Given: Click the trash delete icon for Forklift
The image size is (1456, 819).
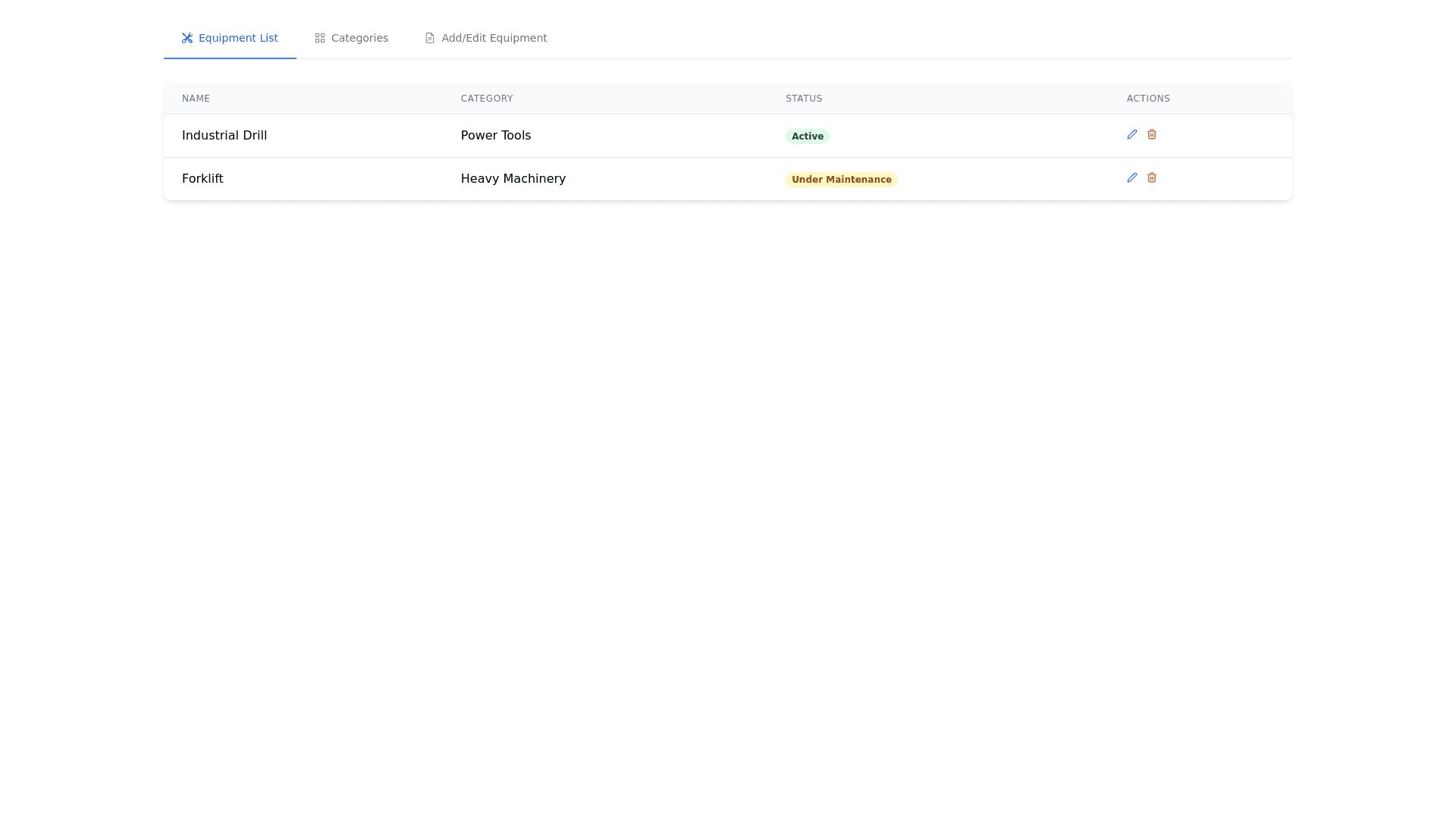Looking at the screenshot, I should tap(1151, 177).
